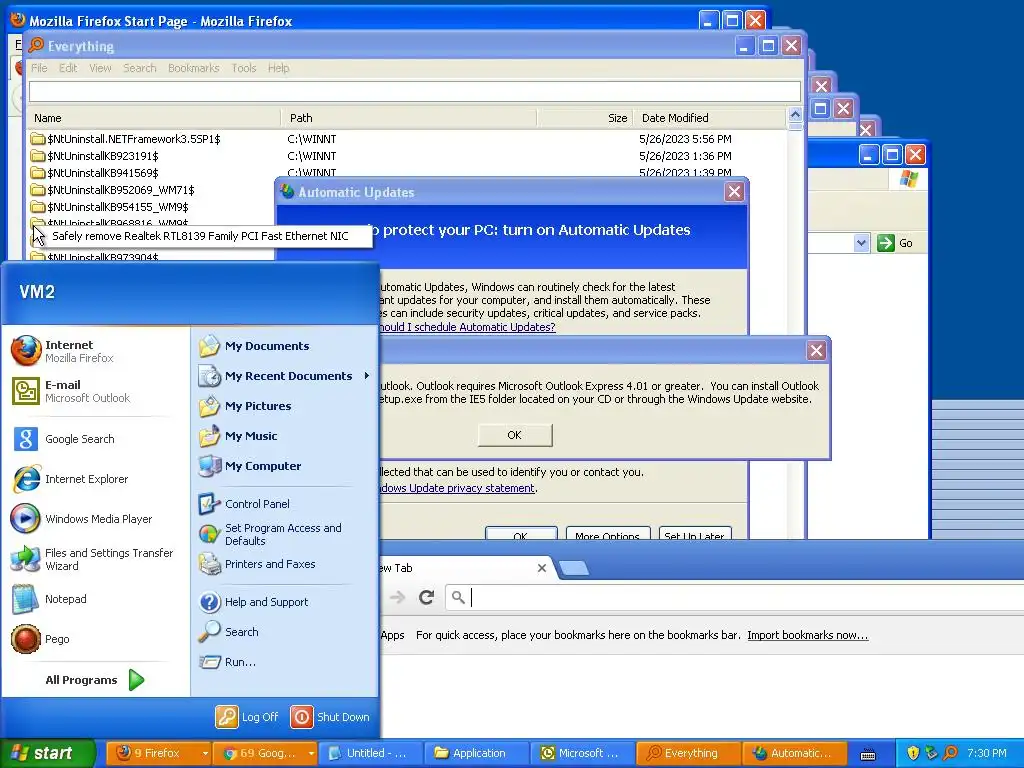Viewport: 1024px width, 768px height.
Task: Expand All Programs list
Action: tap(95, 680)
